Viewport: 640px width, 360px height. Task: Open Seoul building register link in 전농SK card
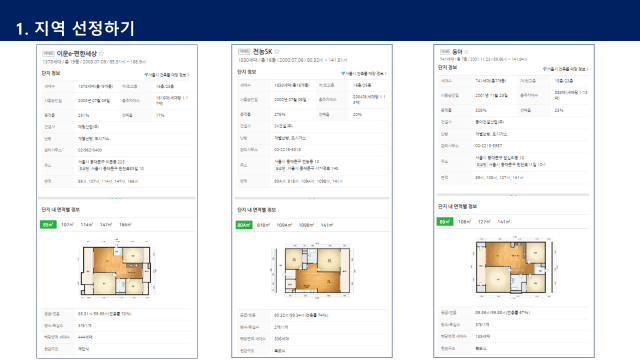click(364, 74)
